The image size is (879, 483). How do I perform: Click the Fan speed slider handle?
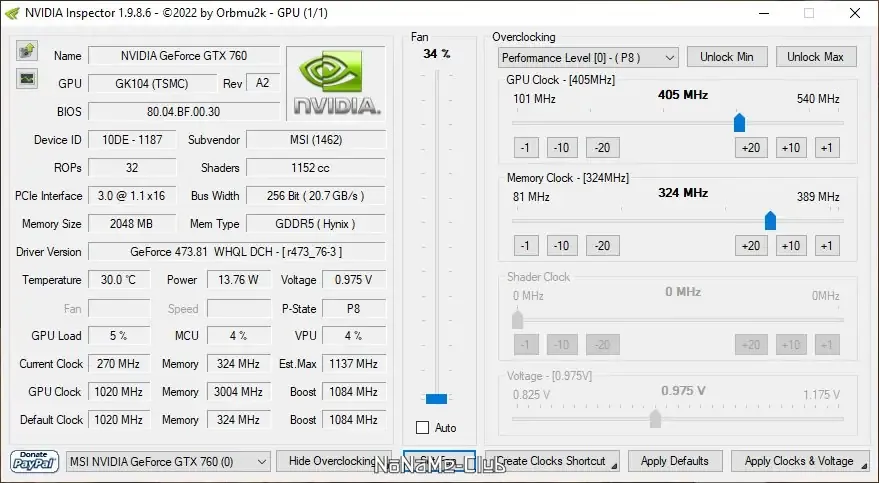pos(437,399)
